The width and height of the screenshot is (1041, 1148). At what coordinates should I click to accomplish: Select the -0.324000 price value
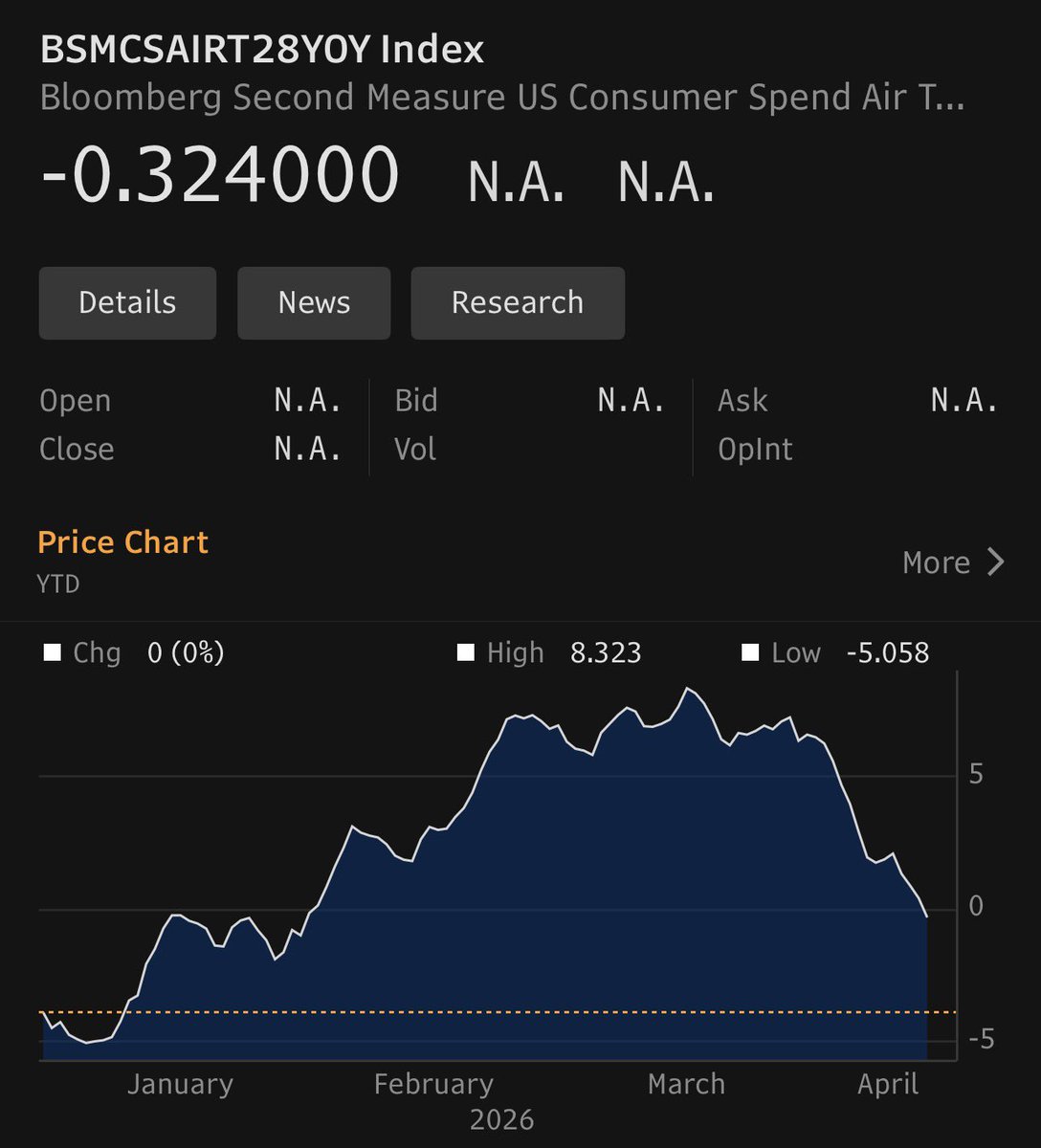tap(220, 172)
